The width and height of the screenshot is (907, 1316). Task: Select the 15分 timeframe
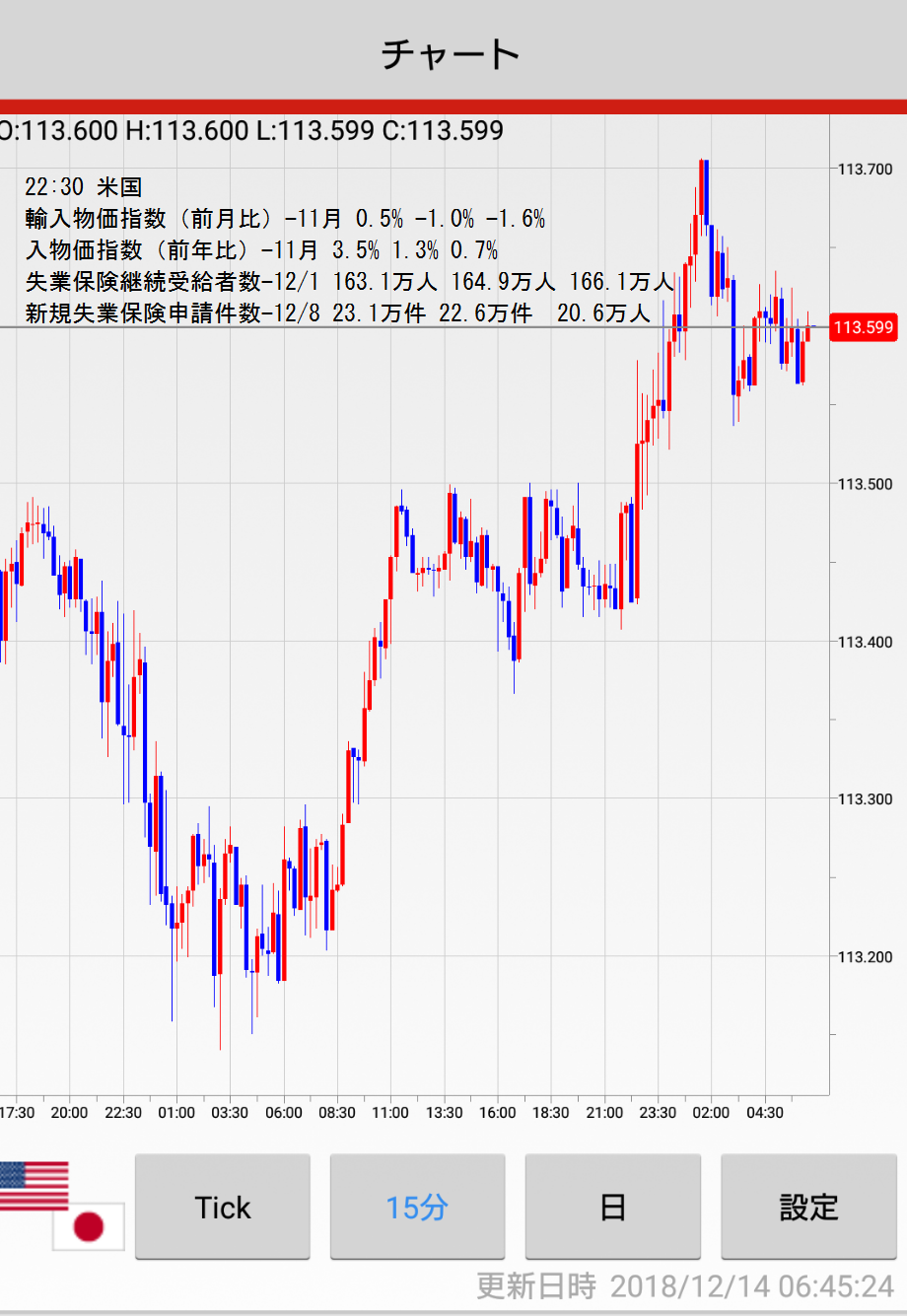click(x=417, y=1208)
